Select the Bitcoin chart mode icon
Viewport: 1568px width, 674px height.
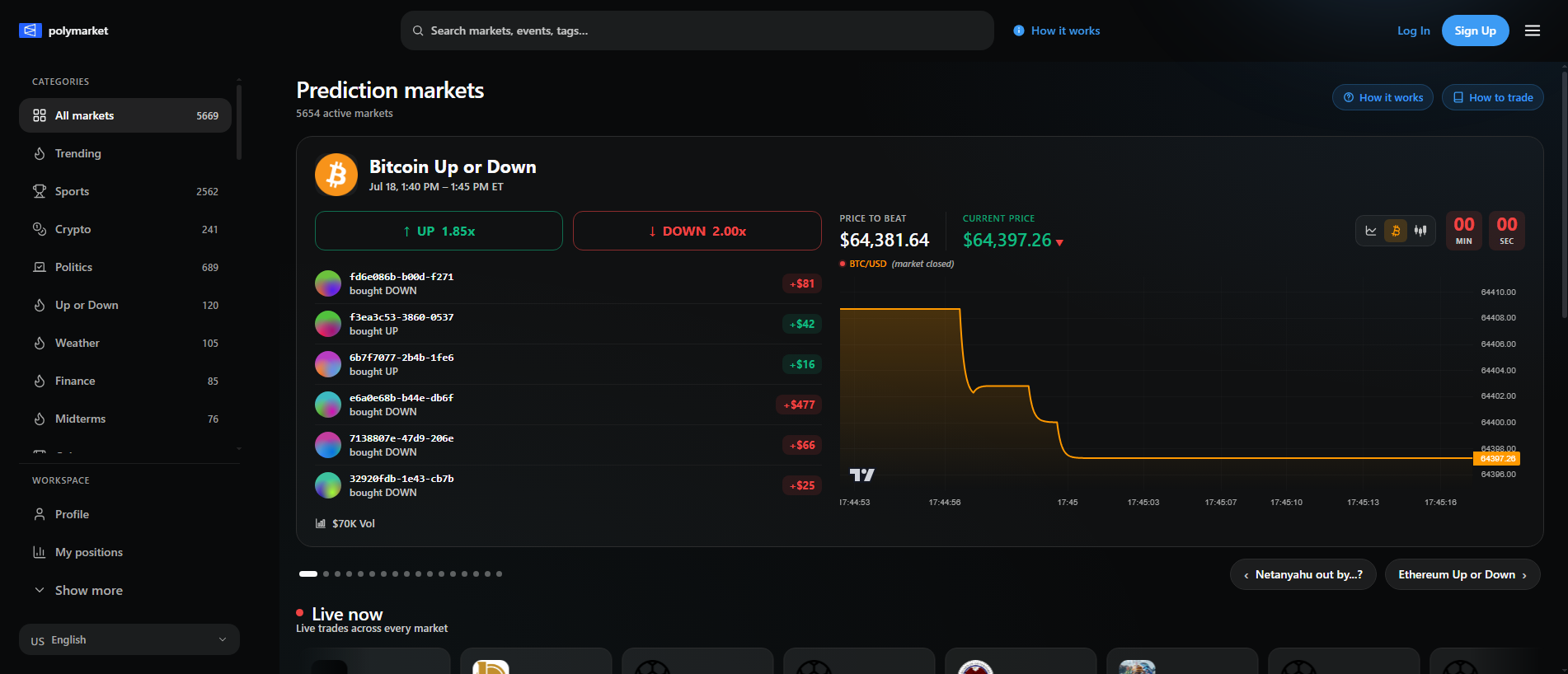[1396, 231]
